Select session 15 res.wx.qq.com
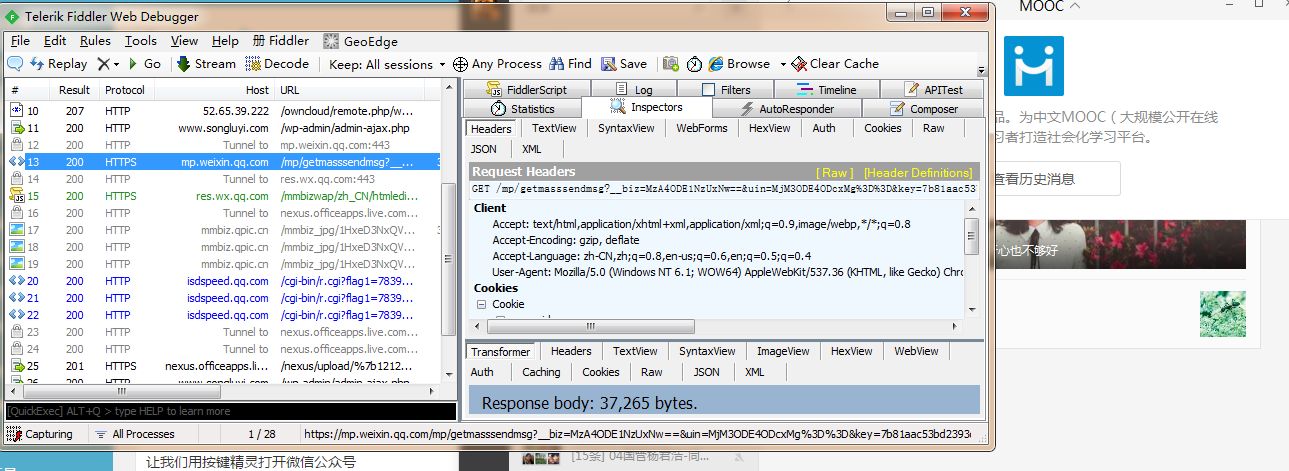 (x=225, y=196)
